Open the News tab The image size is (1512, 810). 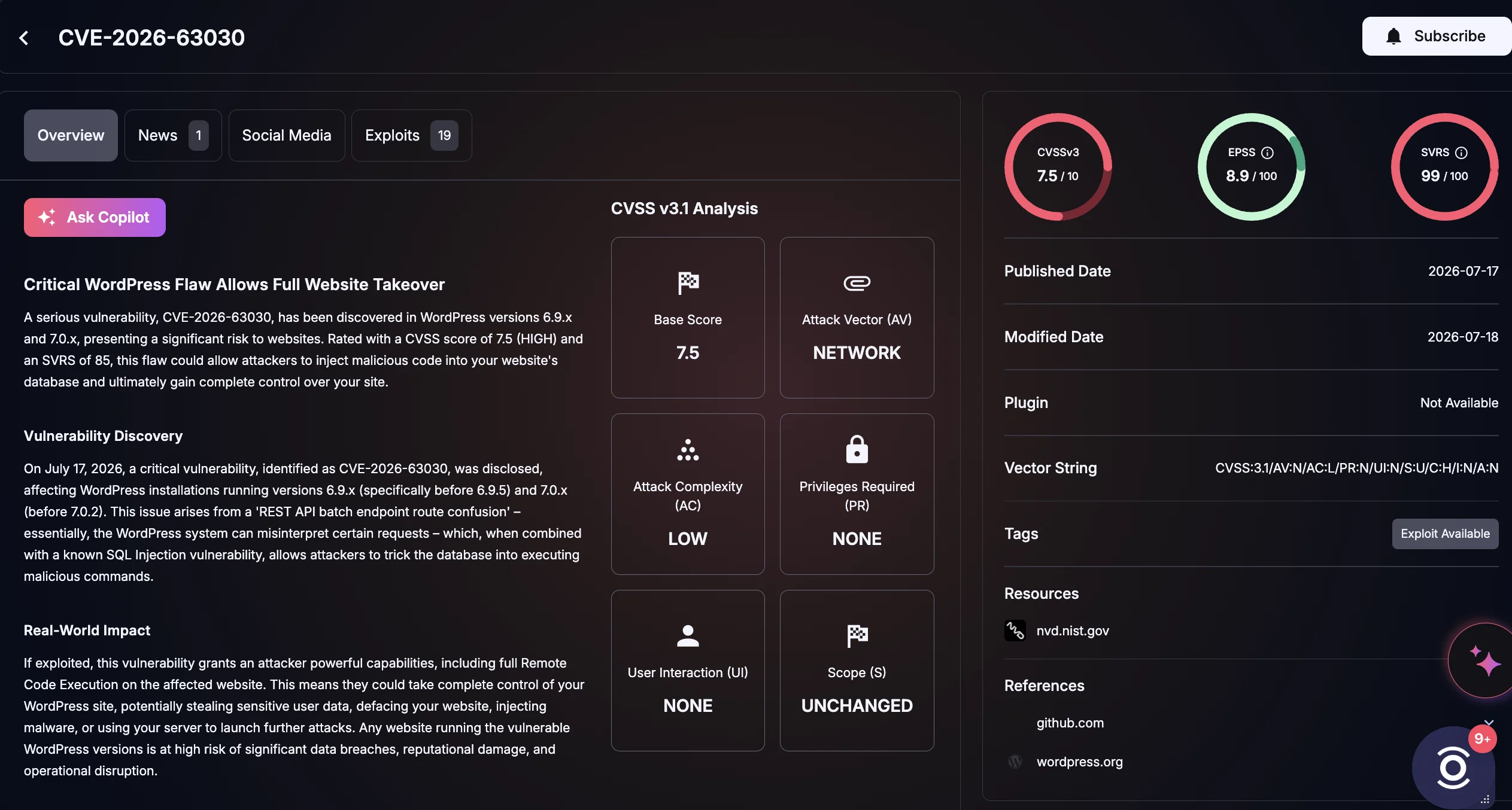click(173, 135)
